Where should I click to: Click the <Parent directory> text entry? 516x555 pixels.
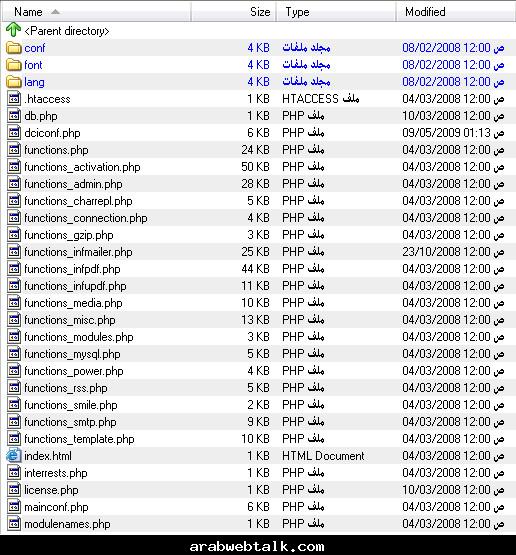(67, 31)
